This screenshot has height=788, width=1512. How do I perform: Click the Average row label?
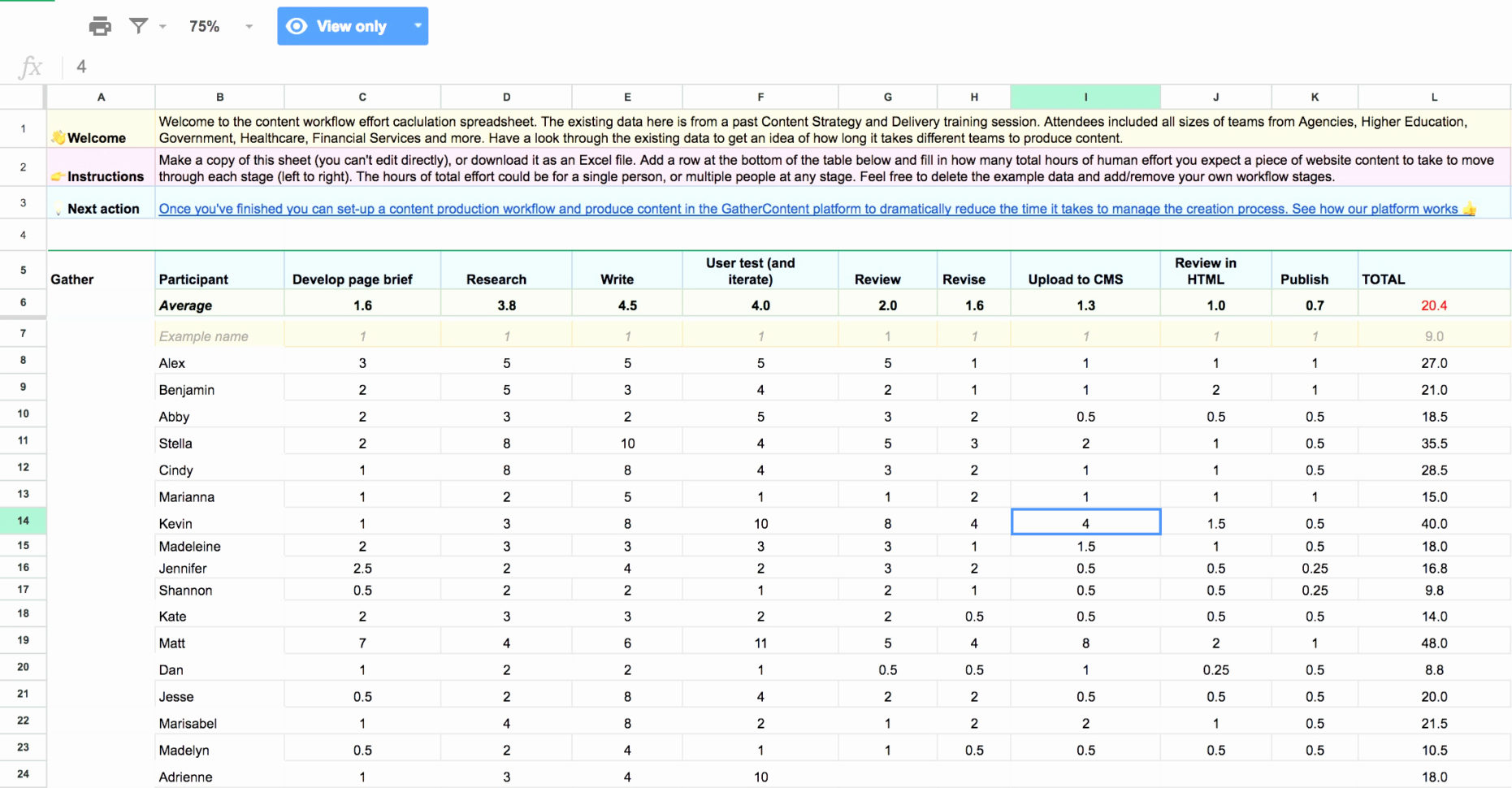(186, 305)
